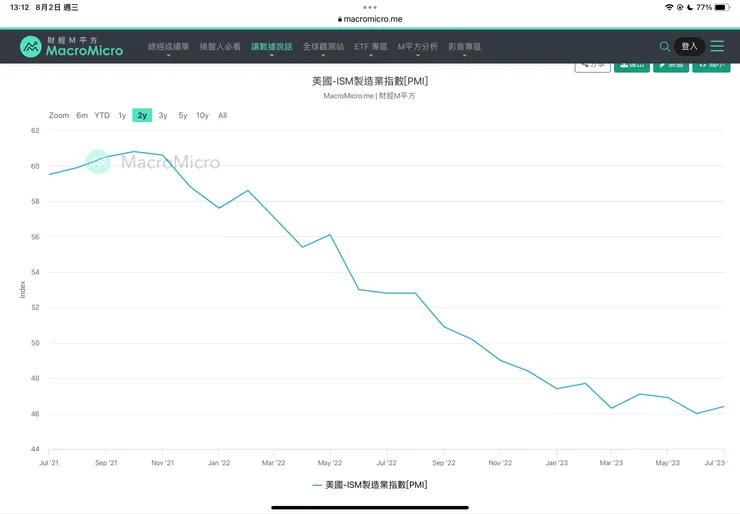
Task: Click the x-axis label Nov '21
Action: point(162,463)
